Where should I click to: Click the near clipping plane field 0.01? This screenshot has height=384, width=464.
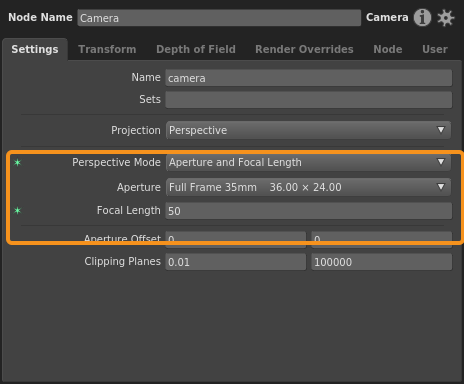coord(236,262)
